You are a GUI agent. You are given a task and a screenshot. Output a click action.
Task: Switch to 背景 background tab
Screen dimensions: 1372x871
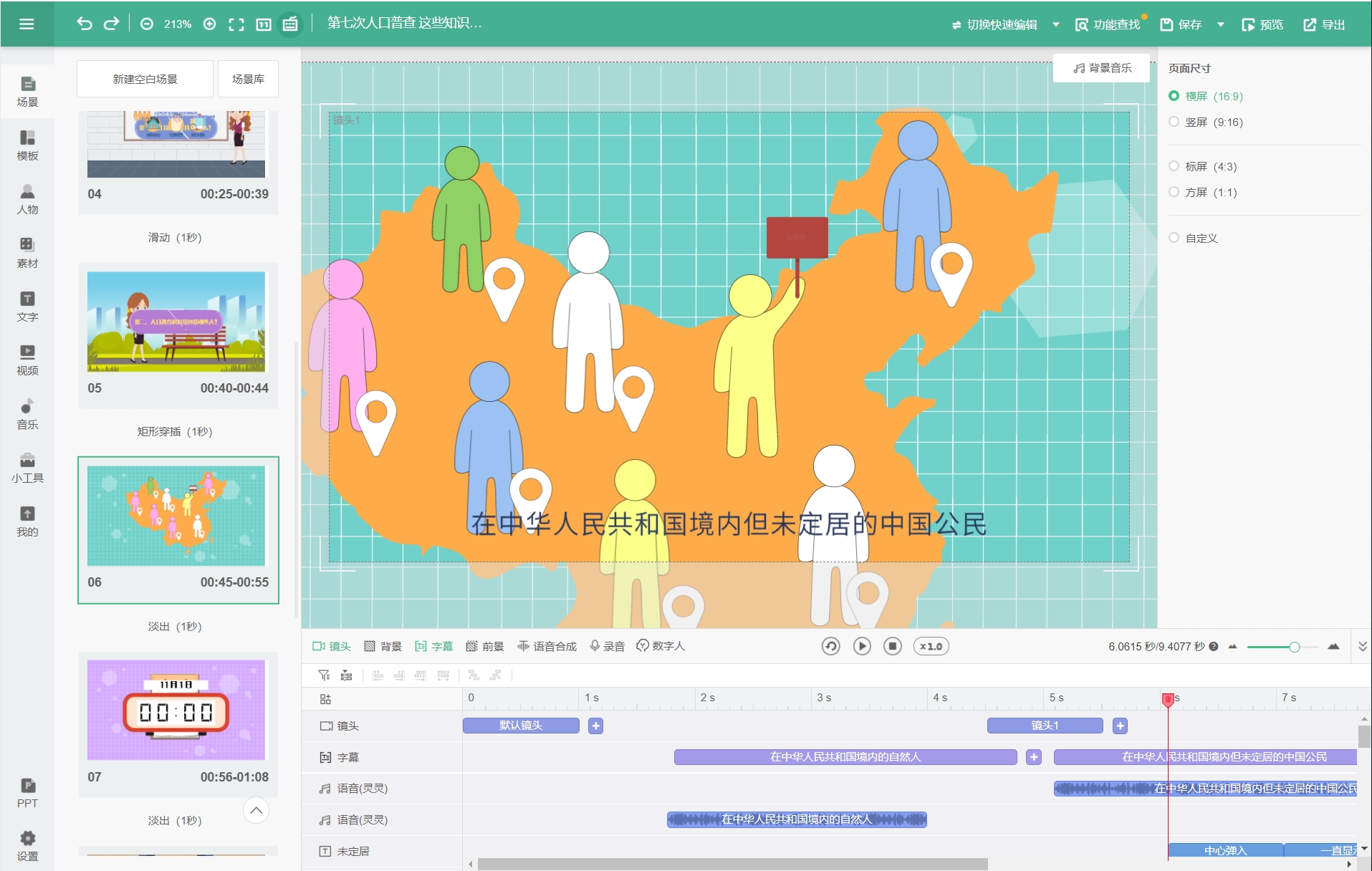click(x=383, y=646)
